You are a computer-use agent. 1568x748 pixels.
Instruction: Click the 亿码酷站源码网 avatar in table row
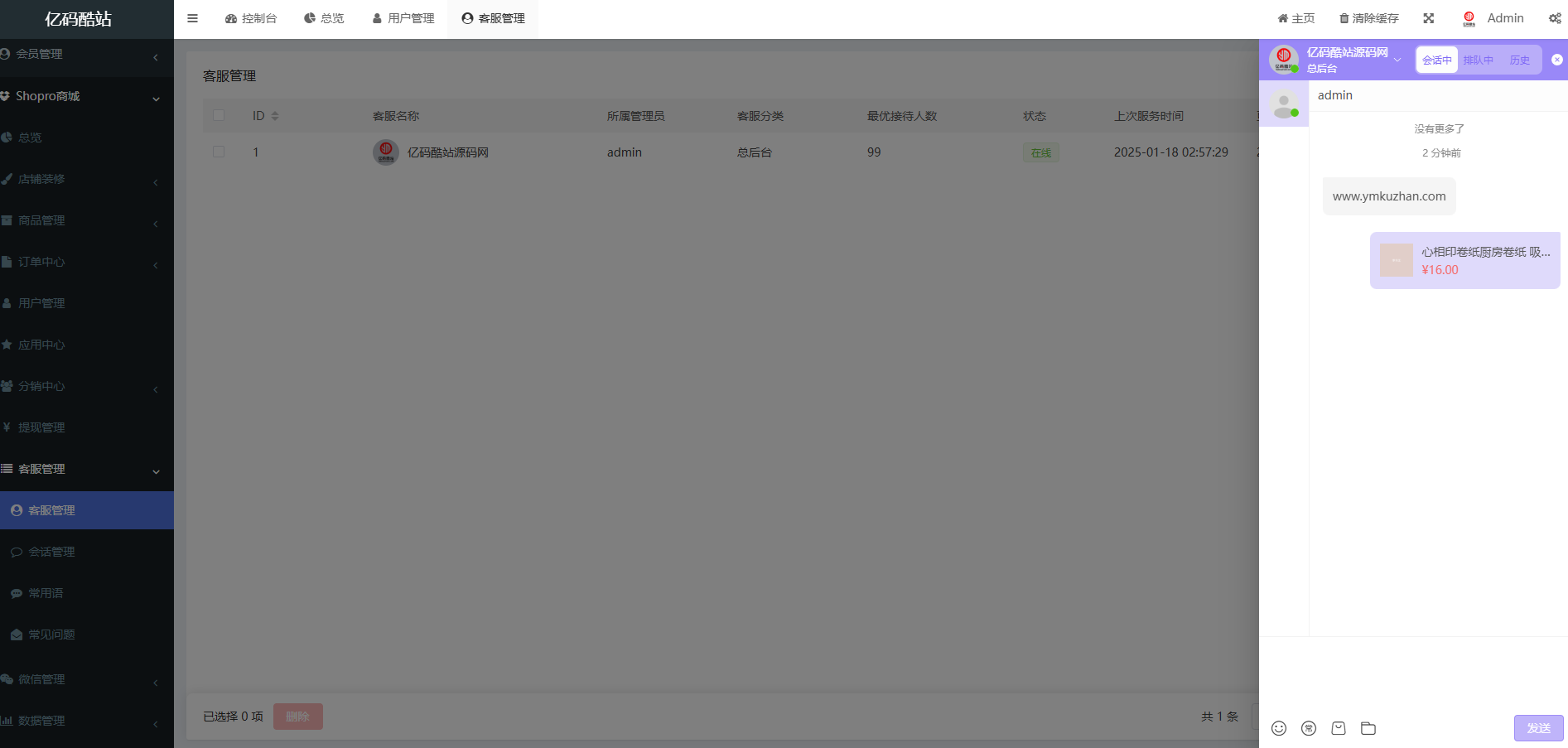pos(386,152)
